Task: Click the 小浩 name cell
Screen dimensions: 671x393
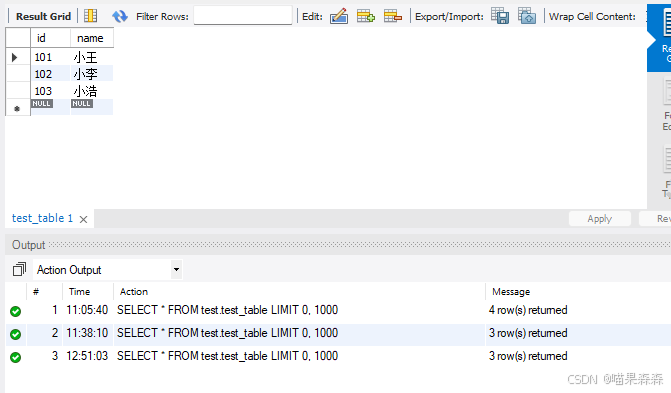Action: click(x=92, y=91)
